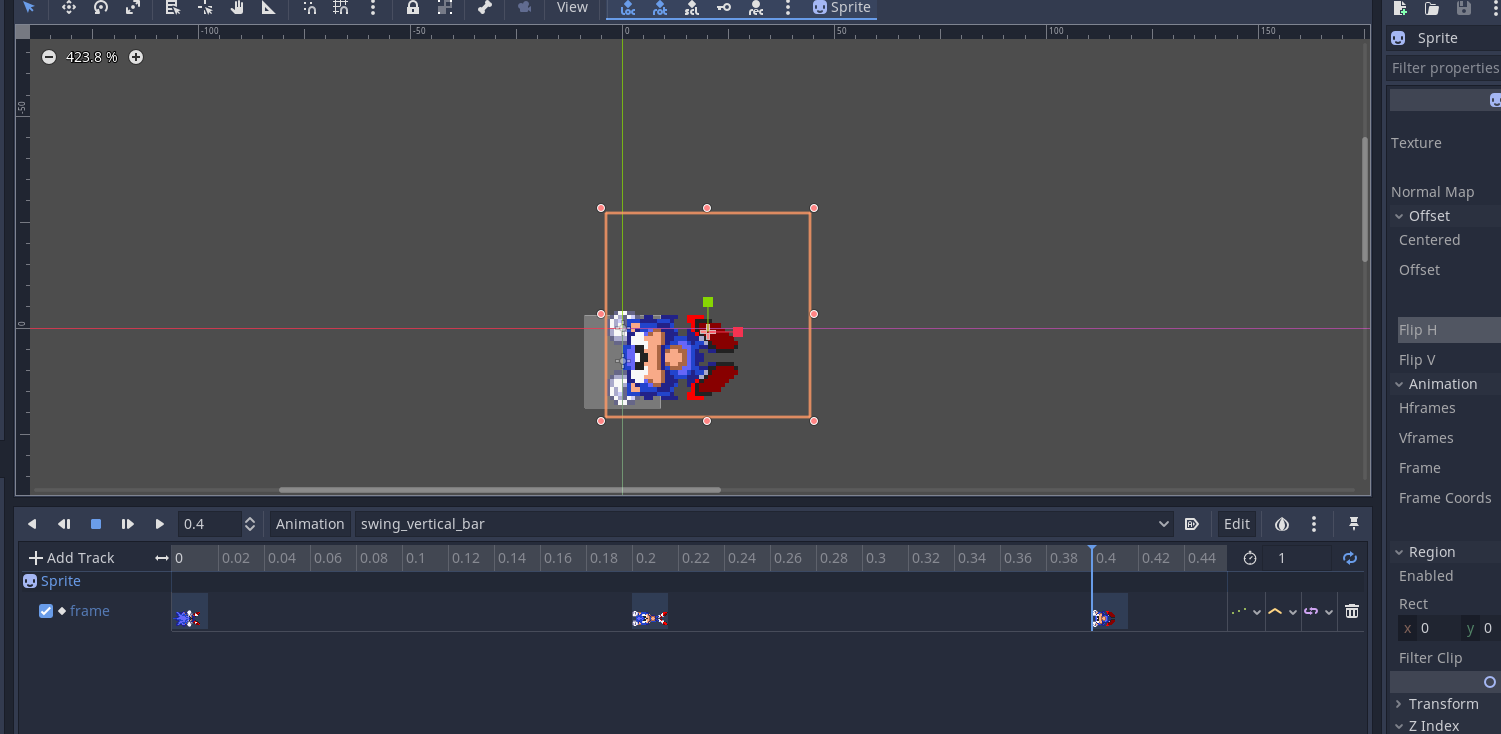
Task: Toggle the lock selected node icon
Action: pos(412,8)
